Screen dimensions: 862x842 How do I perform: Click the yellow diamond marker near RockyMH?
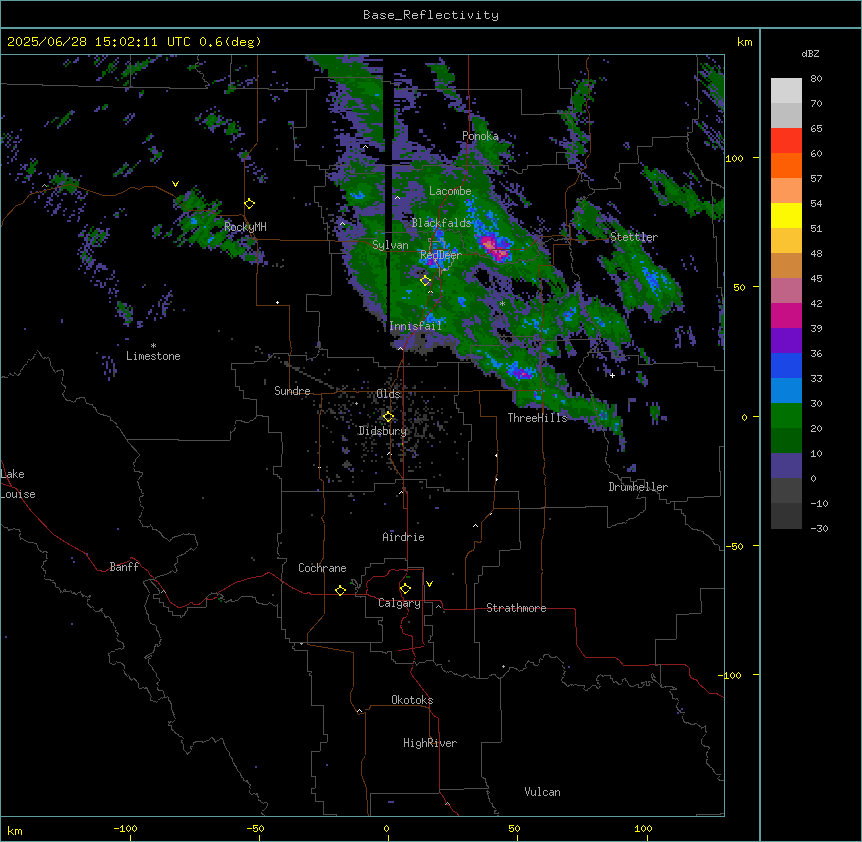(x=250, y=204)
